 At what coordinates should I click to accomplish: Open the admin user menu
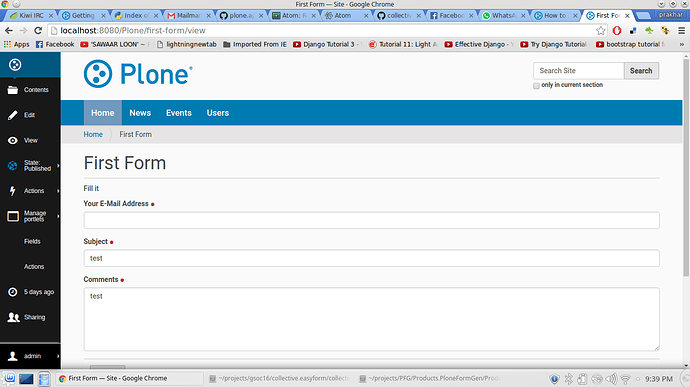point(30,356)
